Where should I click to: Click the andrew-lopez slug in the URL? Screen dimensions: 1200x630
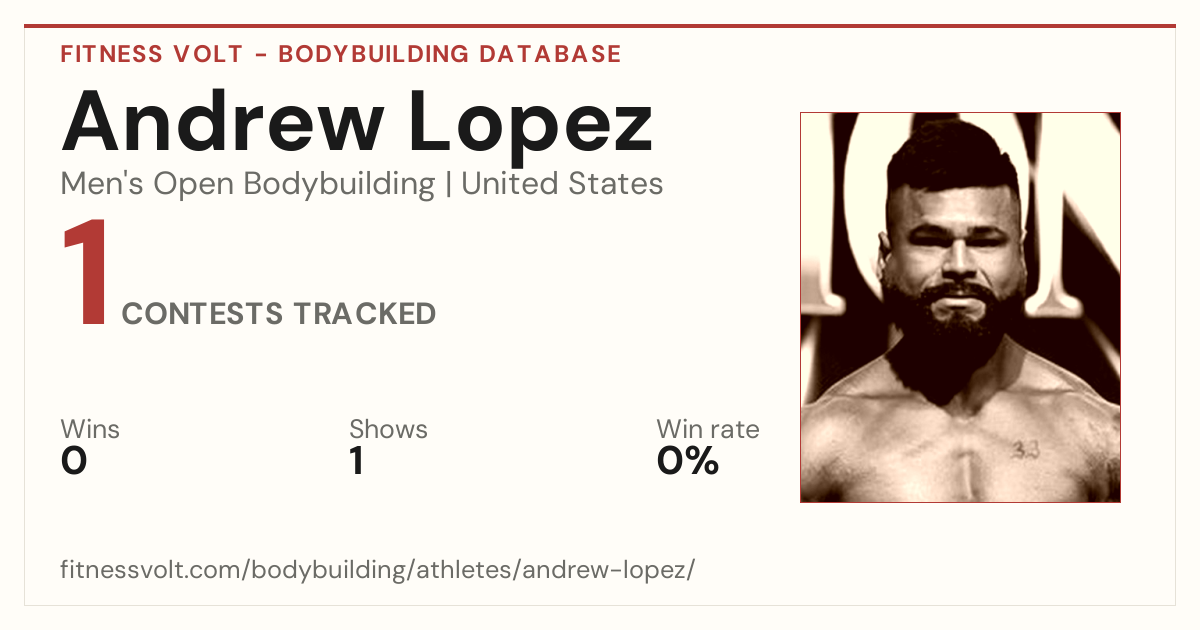pyautogui.click(x=605, y=570)
